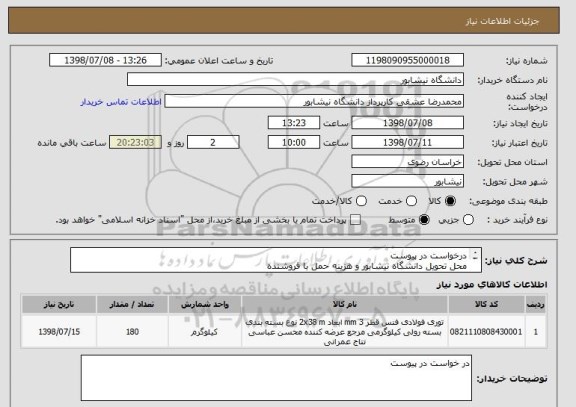Click the واحد شمارش column header
Image resolution: width=576 pixels, height=407 pixels.
205,305
